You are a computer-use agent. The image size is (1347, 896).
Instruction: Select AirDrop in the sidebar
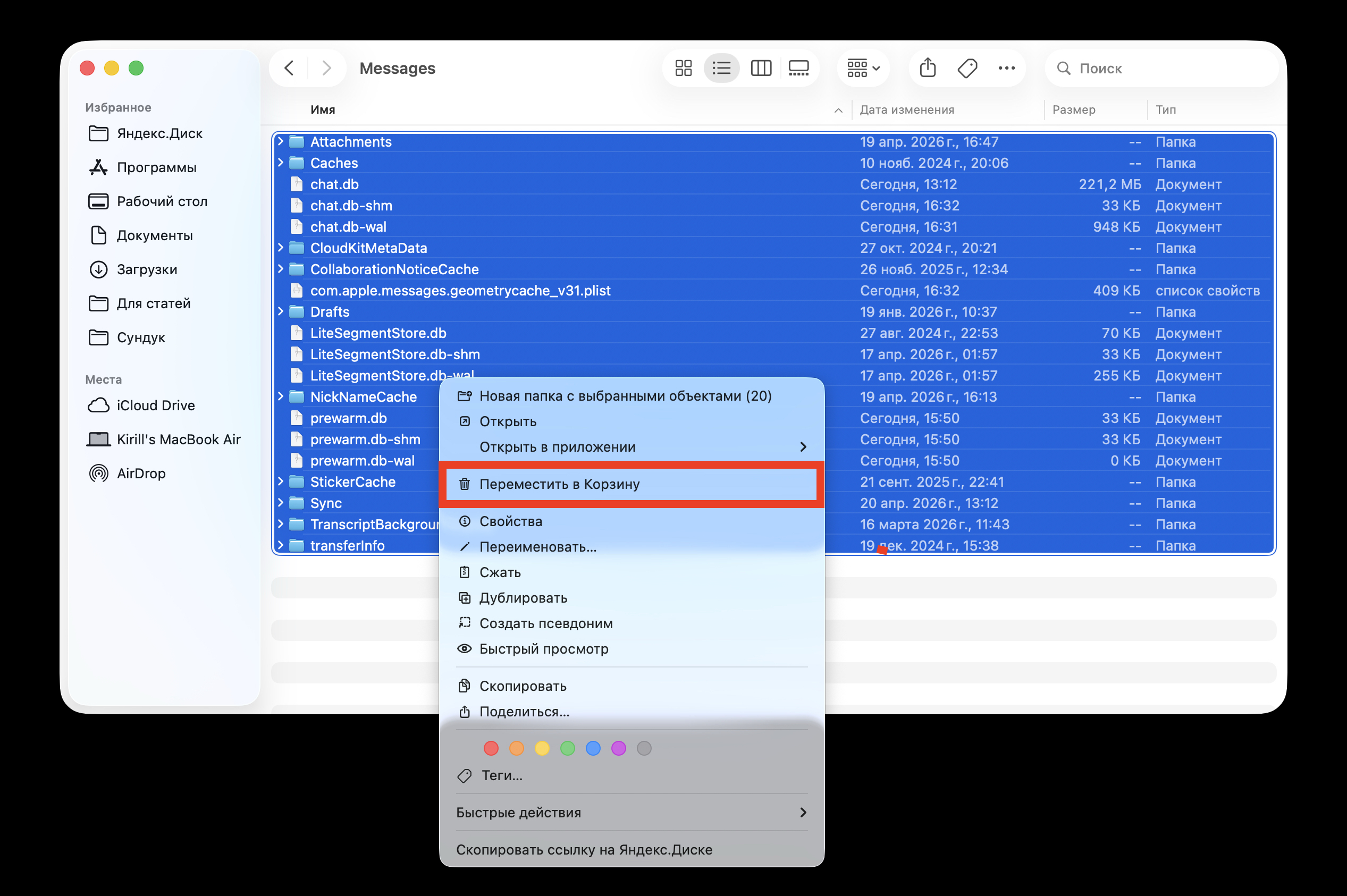click(140, 473)
